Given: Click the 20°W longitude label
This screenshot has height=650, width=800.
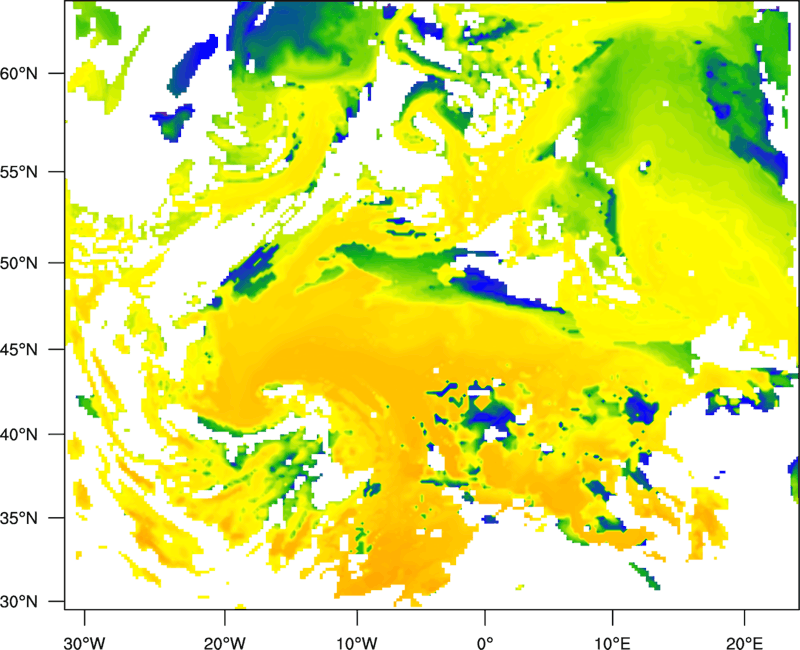Looking at the screenshot, I should [x=224, y=643].
